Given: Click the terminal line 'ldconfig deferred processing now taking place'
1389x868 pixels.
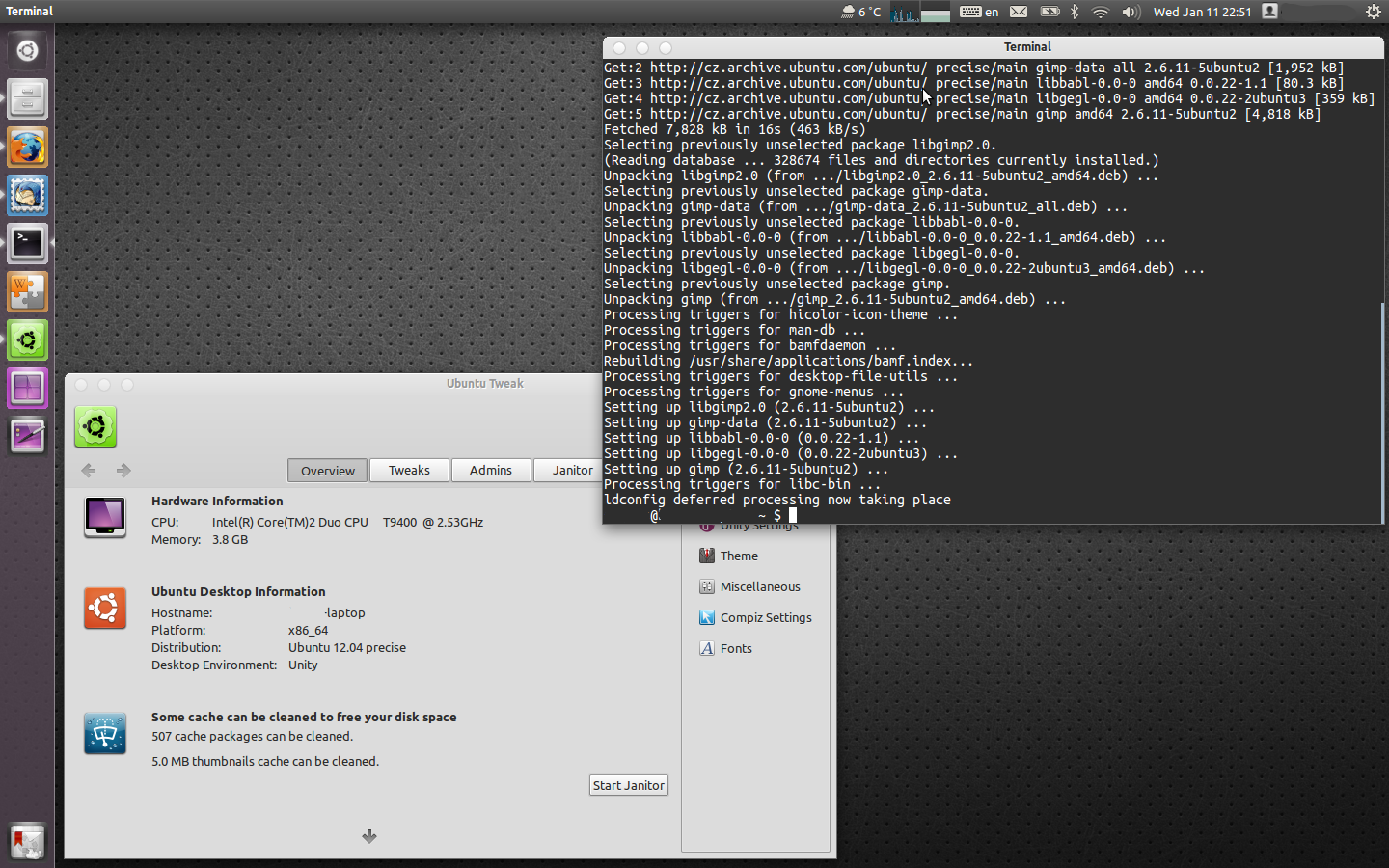Looking at the screenshot, I should point(777,500).
